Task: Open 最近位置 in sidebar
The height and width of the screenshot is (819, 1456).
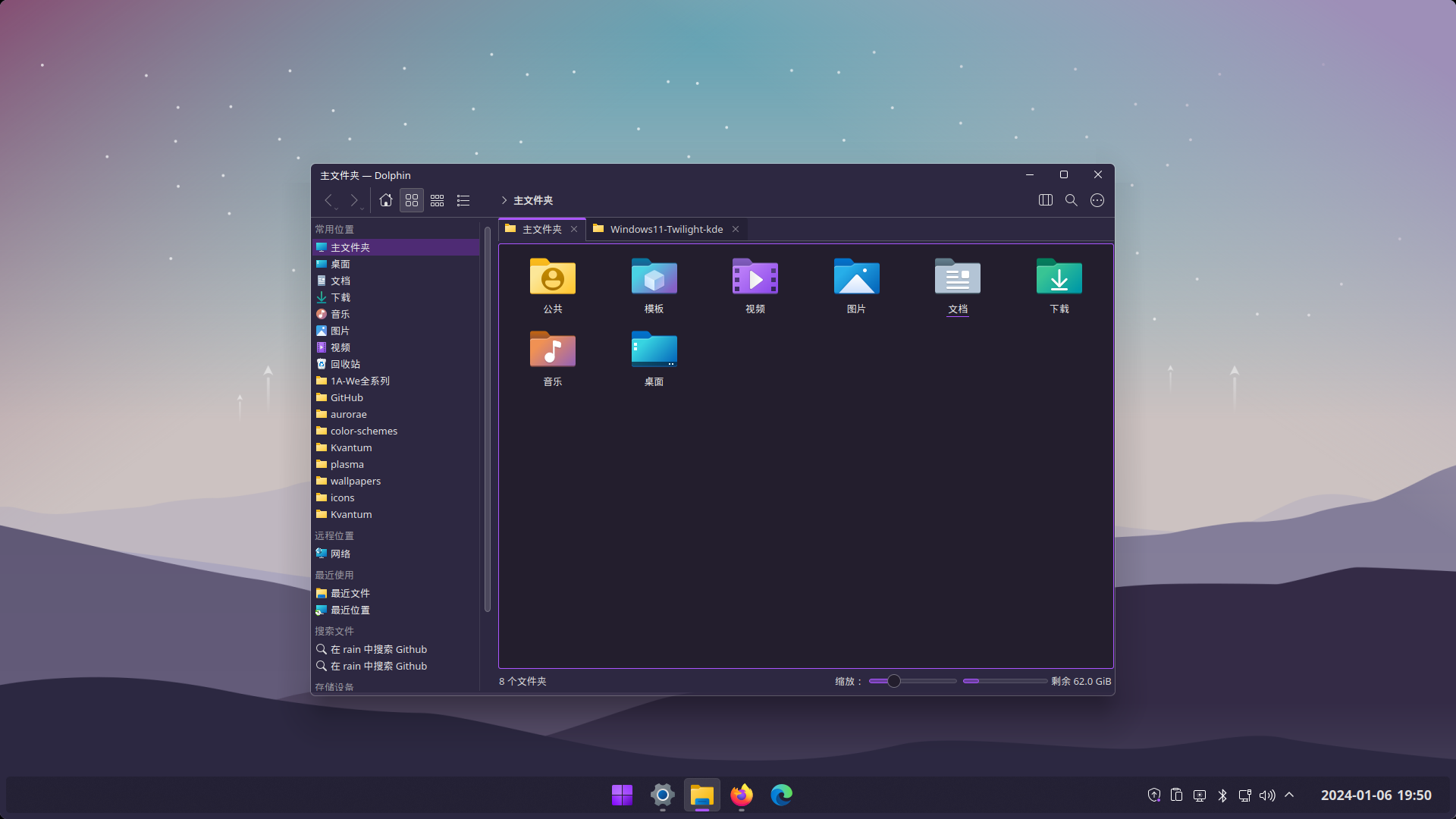Action: tap(396, 610)
